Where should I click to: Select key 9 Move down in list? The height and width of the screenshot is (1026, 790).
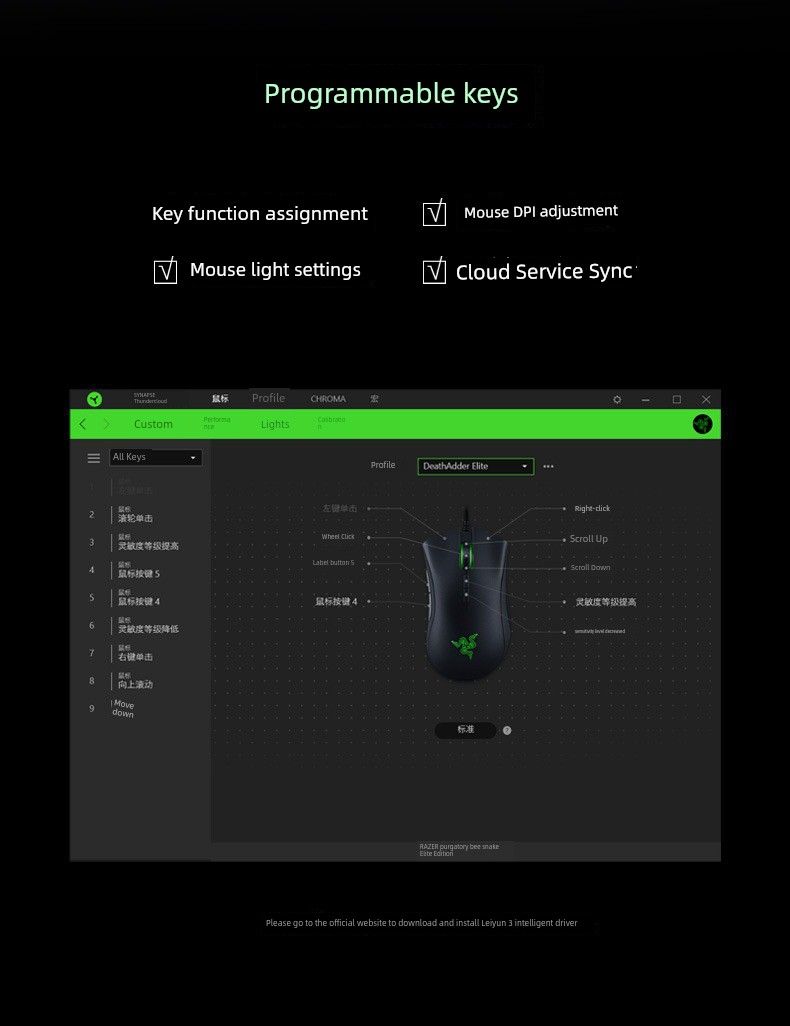point(123,709)
